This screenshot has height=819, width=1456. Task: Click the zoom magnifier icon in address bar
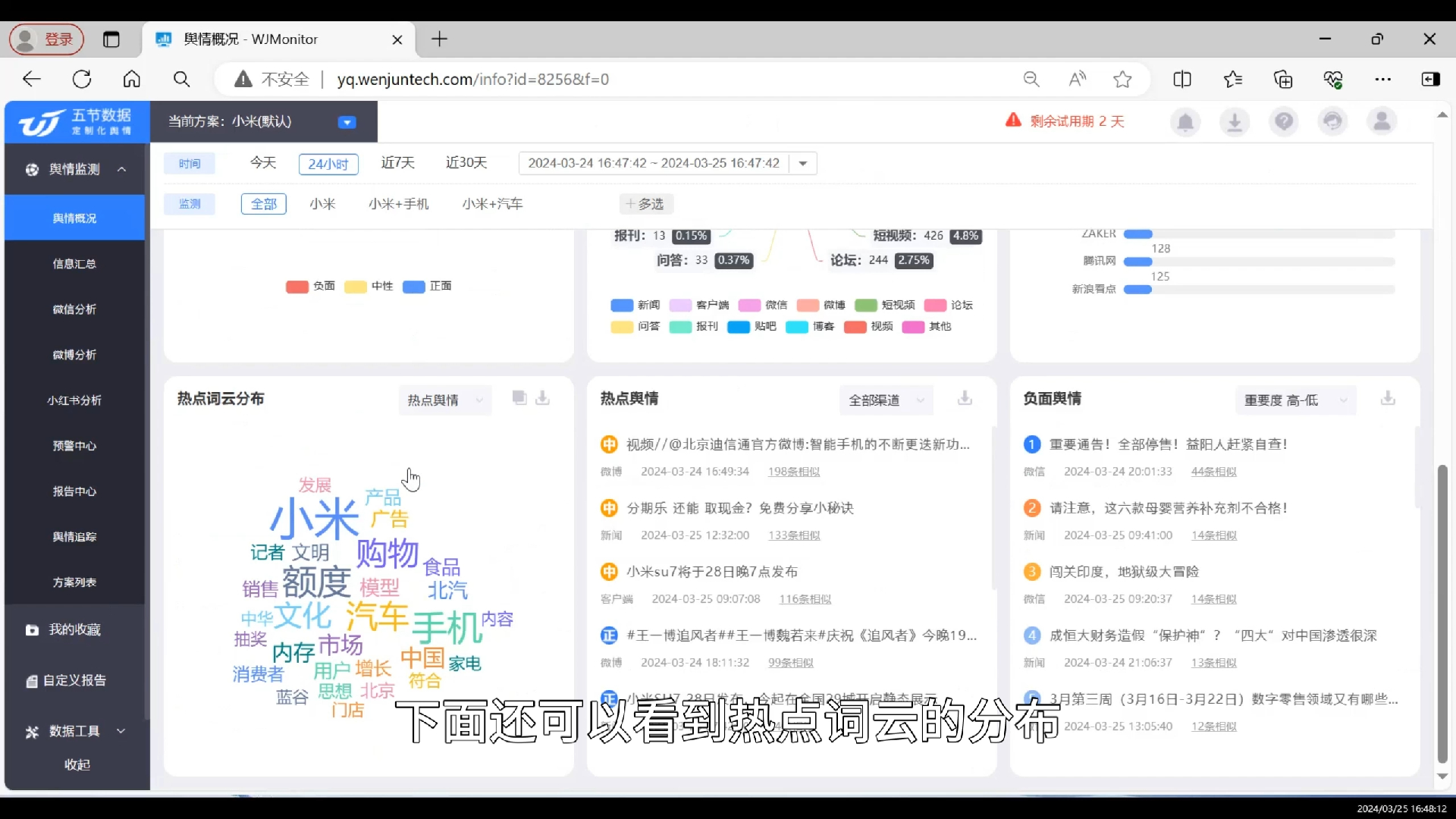[x=1031, y=79]
